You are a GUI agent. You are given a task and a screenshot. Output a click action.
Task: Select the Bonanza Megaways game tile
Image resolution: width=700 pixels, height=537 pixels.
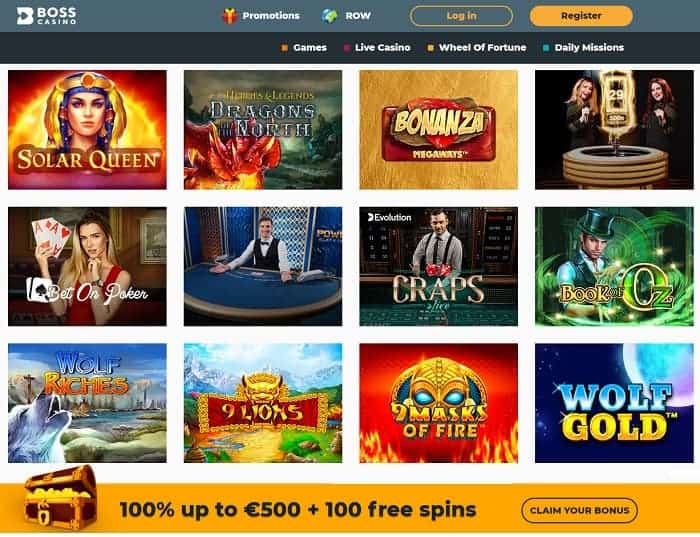pyautogui.click(x=438, y=129)
